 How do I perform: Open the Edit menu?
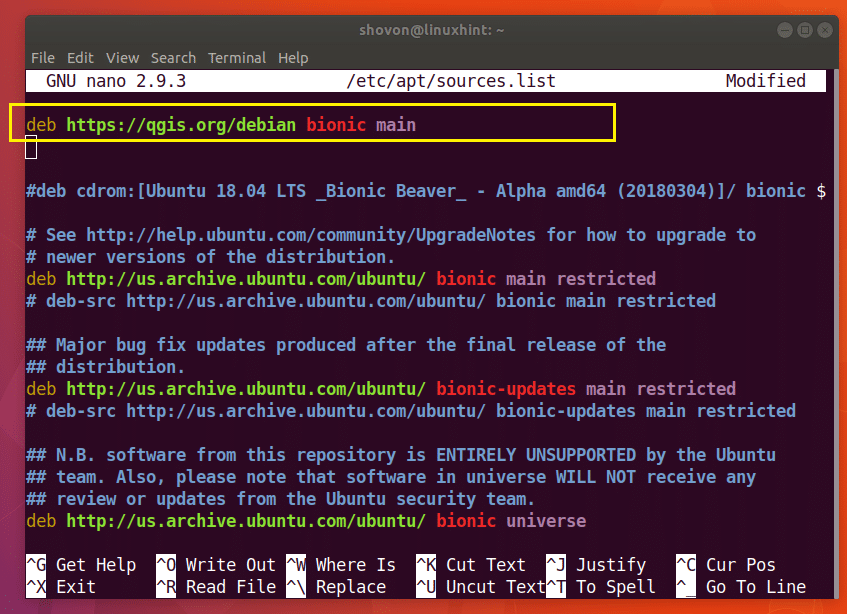(80, 58)
